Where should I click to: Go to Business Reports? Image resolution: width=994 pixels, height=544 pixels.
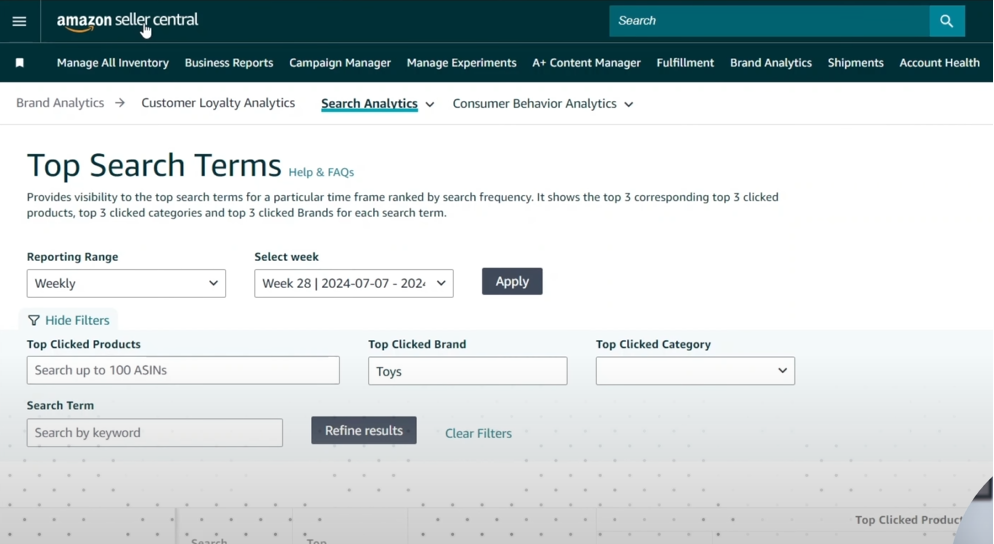point(229,63)
